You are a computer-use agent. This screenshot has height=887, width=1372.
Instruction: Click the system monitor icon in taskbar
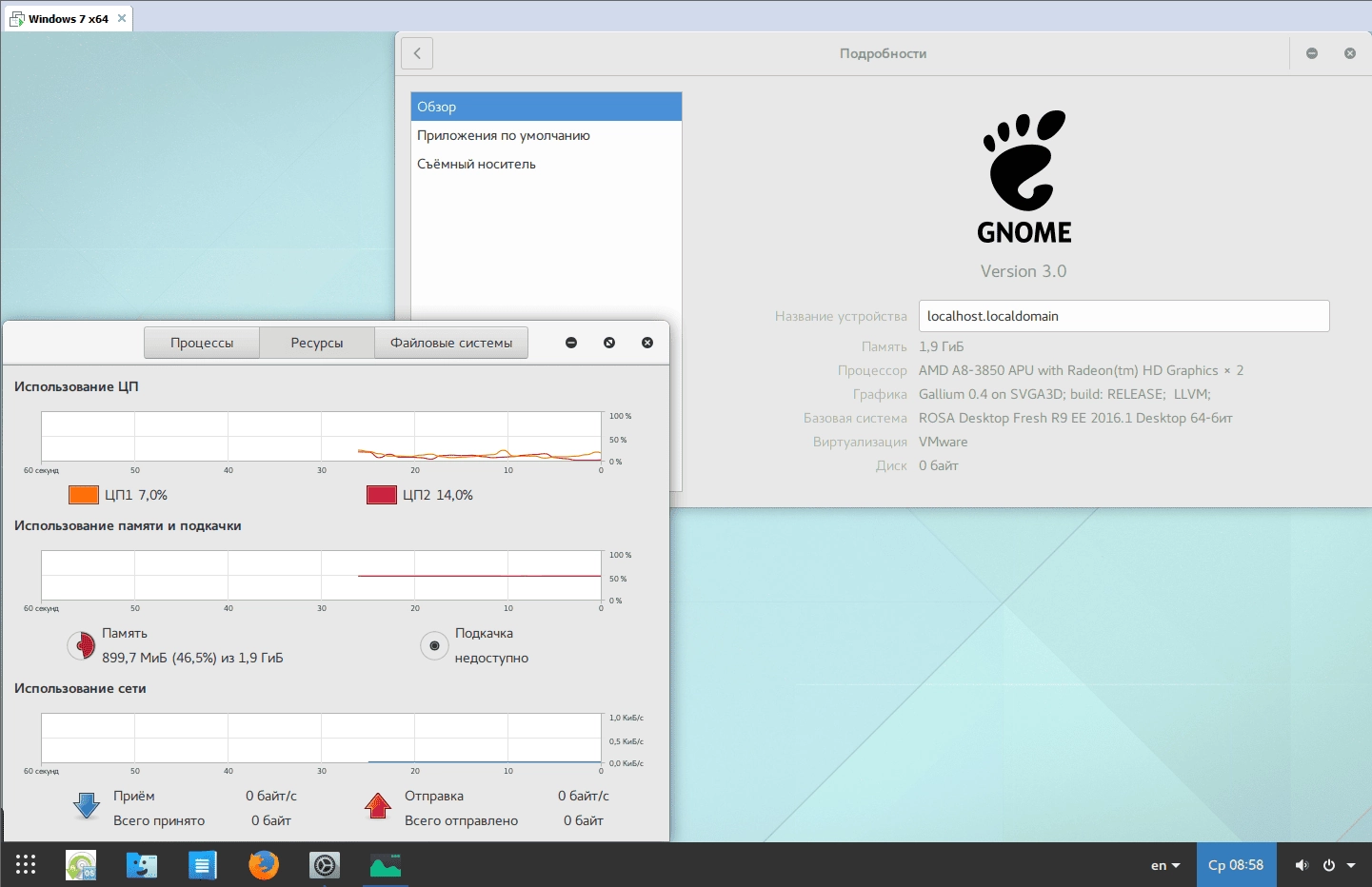coord(386,865)
